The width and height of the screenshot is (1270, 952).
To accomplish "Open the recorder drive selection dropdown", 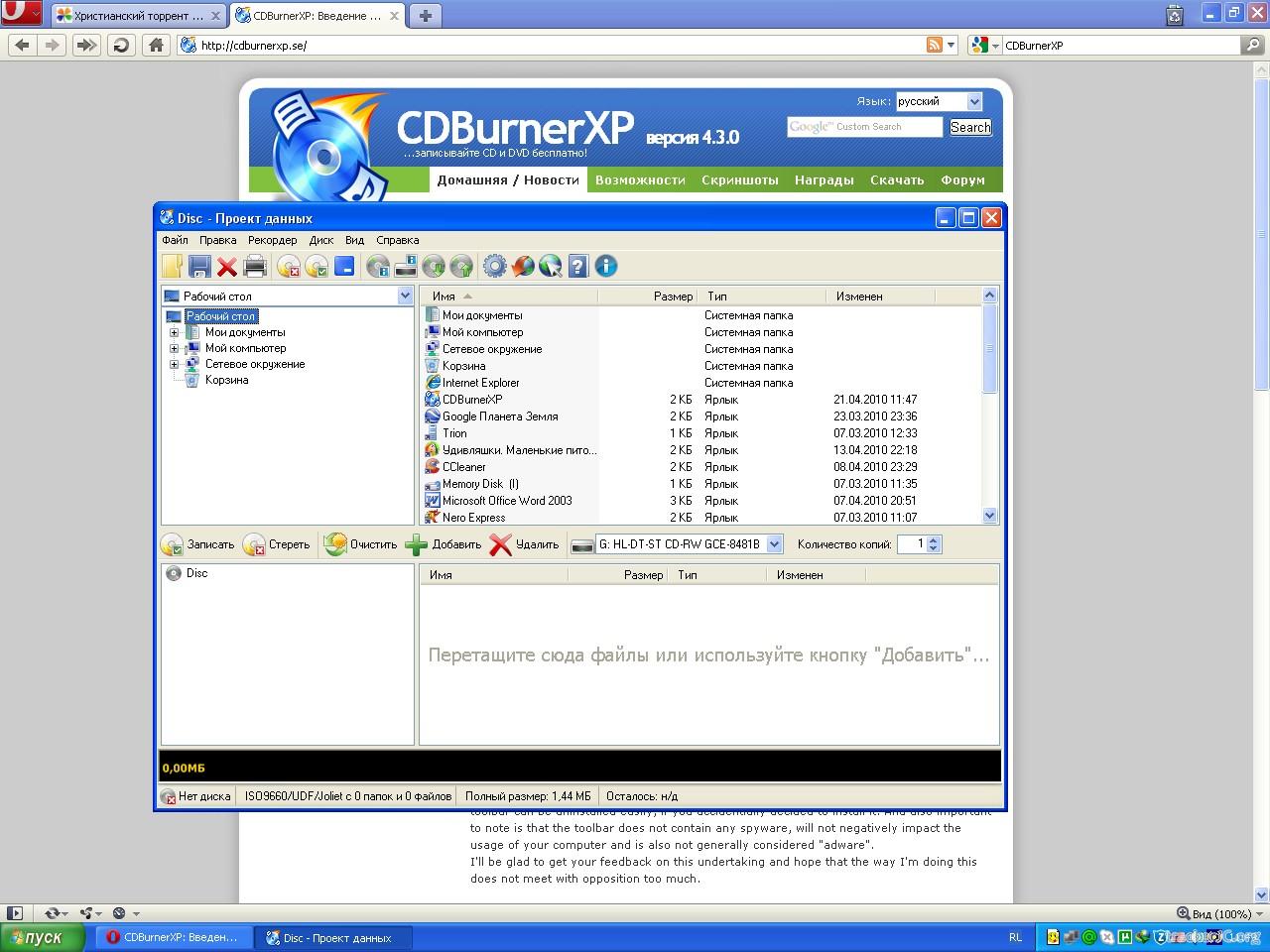I will (x=775, y=544).
